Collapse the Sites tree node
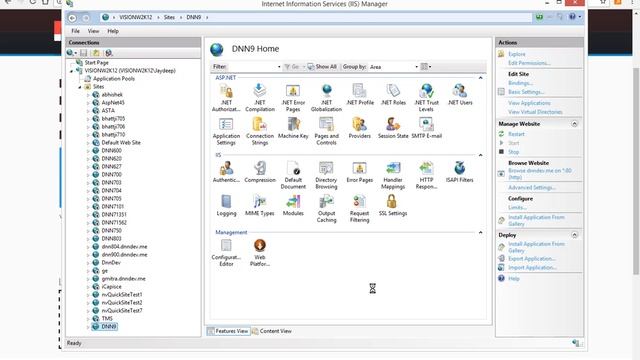This screenshot has height=360, width=640. click(80, 87)
